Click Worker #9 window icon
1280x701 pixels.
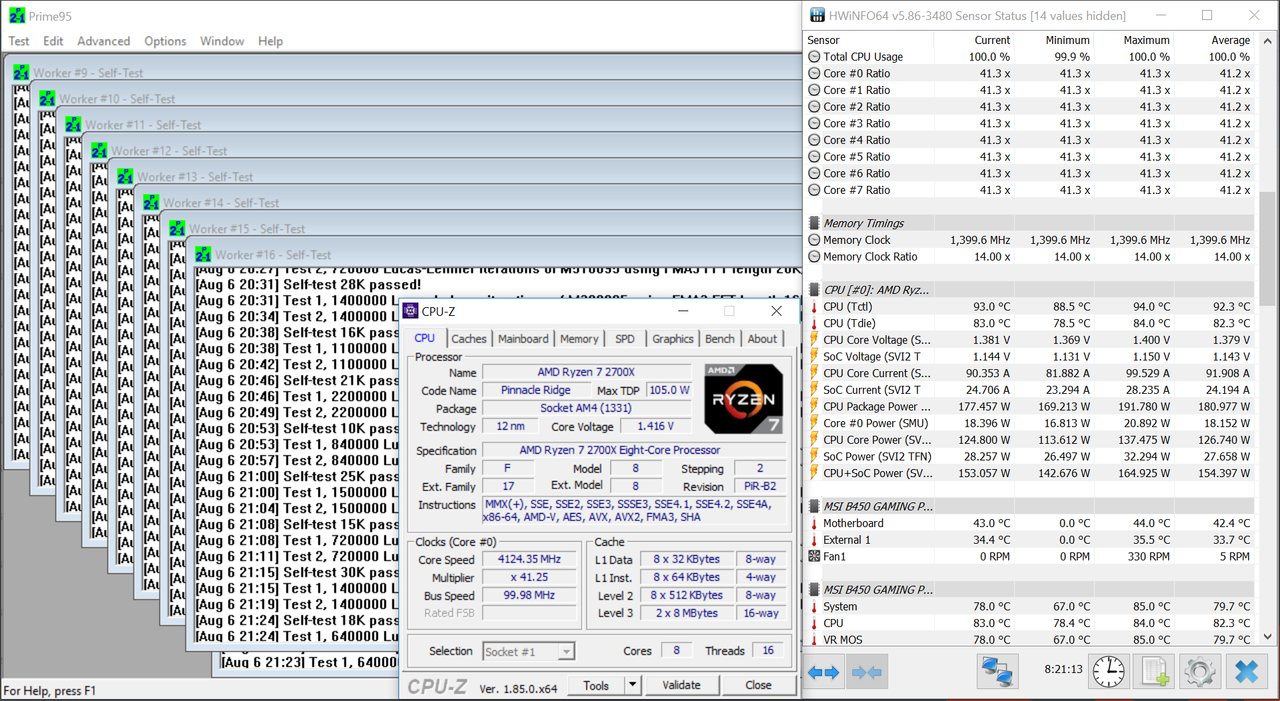point(21,72)
